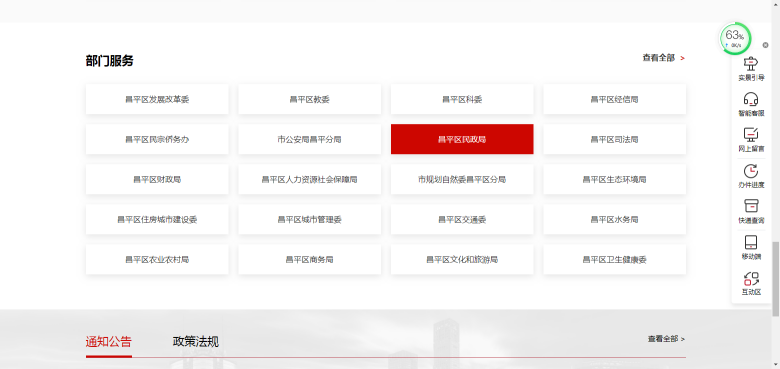The height and width of the screenshot is (369, 780).
Task: Open 昌平区经信局 department
Action: click(x=614, y=99)
